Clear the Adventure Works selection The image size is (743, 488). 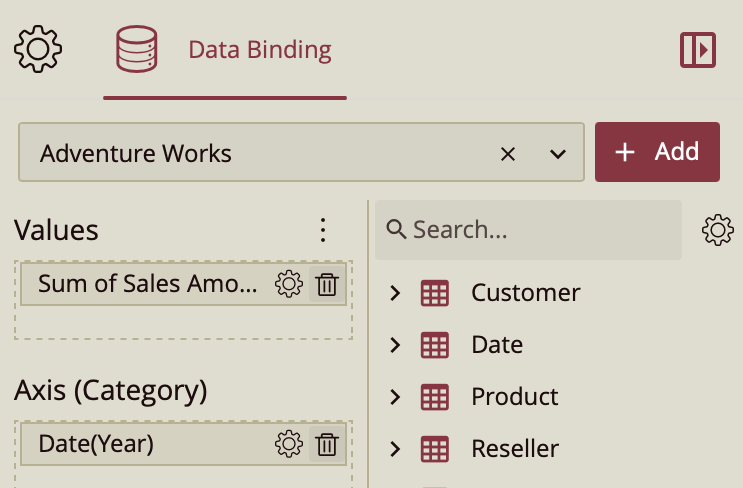click(x=508, y=153)
